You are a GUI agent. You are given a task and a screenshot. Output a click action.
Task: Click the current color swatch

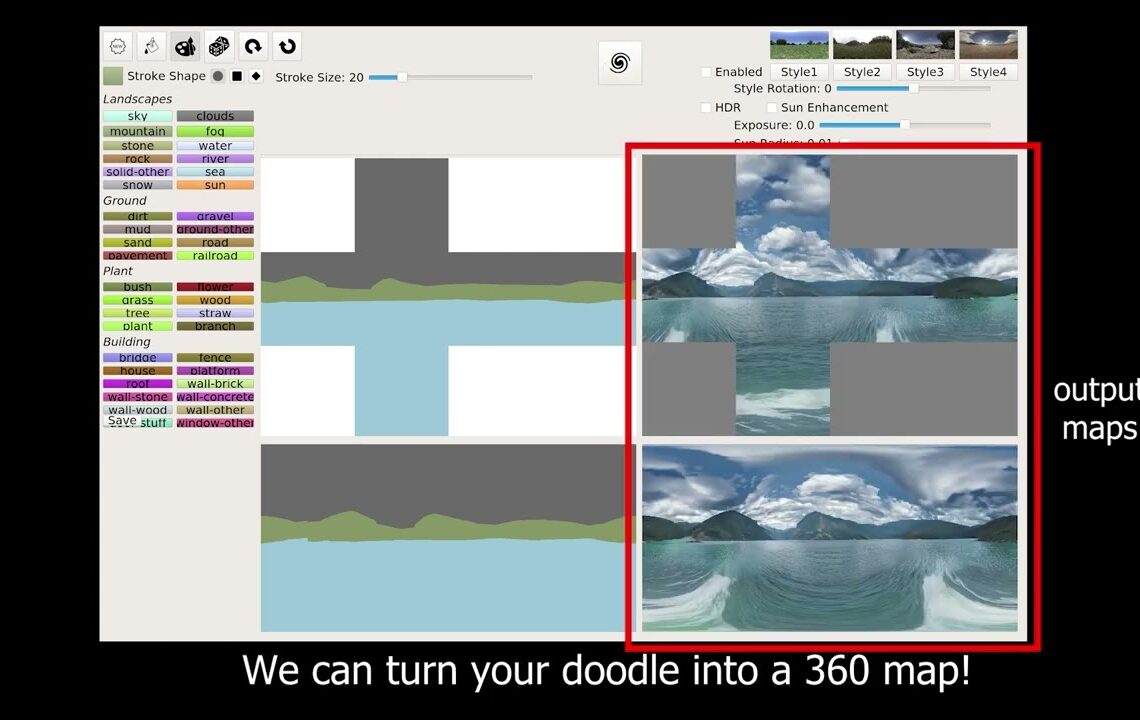click(x=113, y=76)
